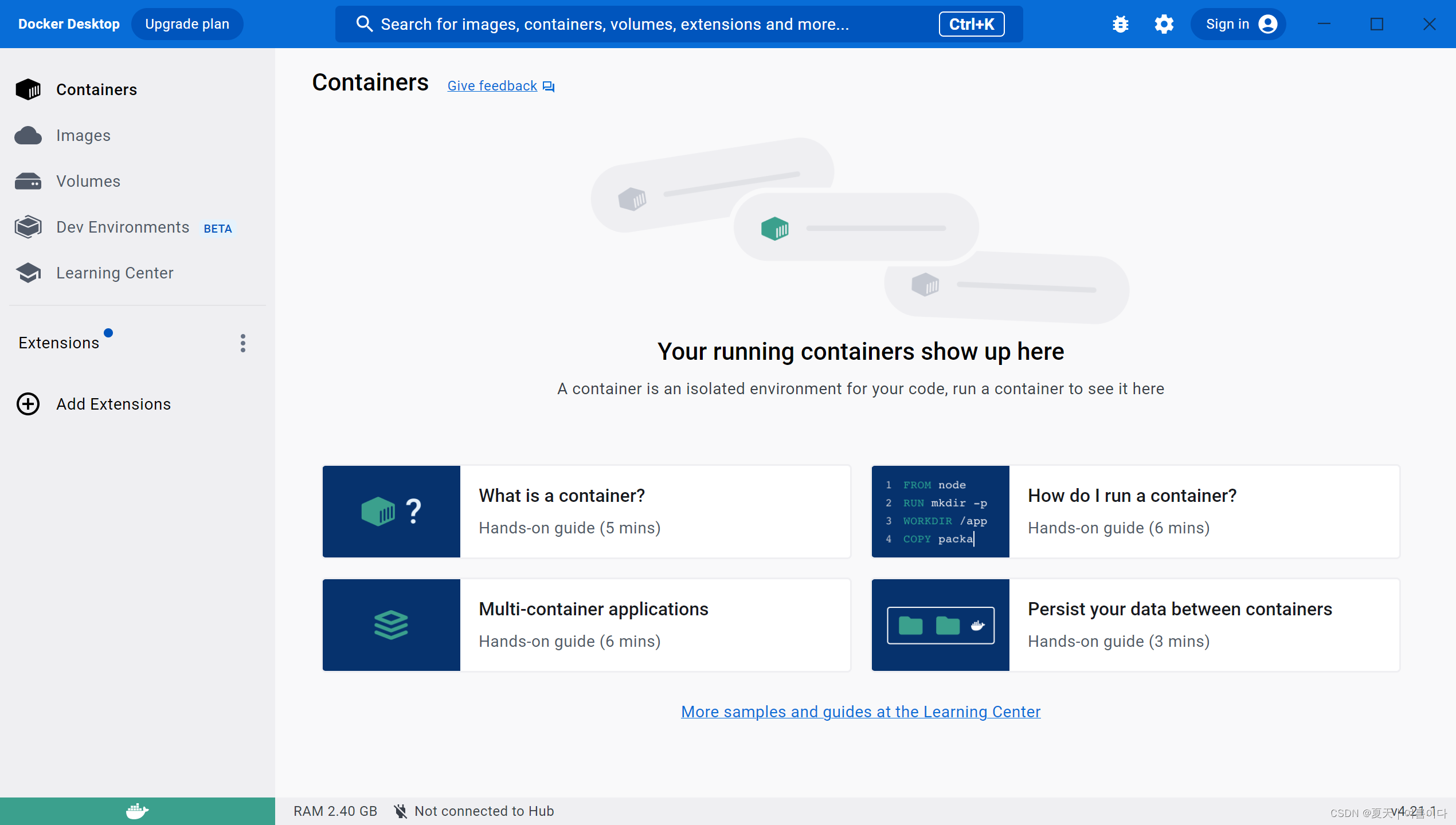Click the Containers sidebar cube icon
Screen dimensions: 1456x825
pos(28,89)
